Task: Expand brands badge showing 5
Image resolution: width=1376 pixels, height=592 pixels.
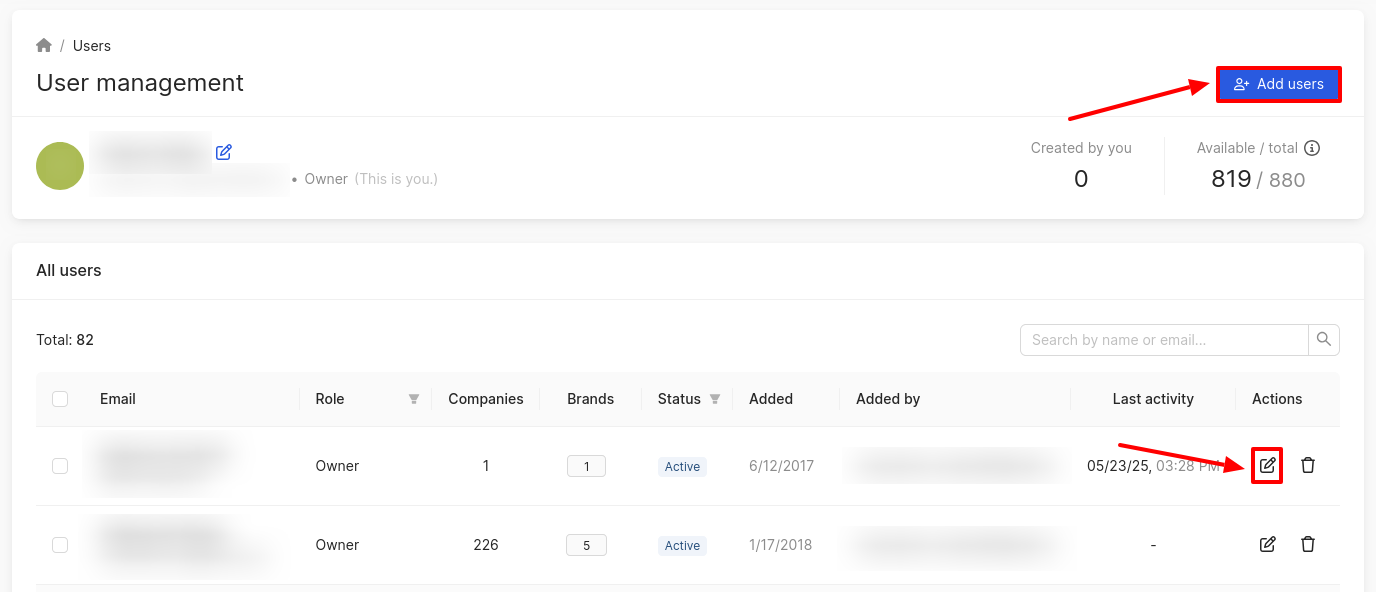Action: [x=586, y=545]
